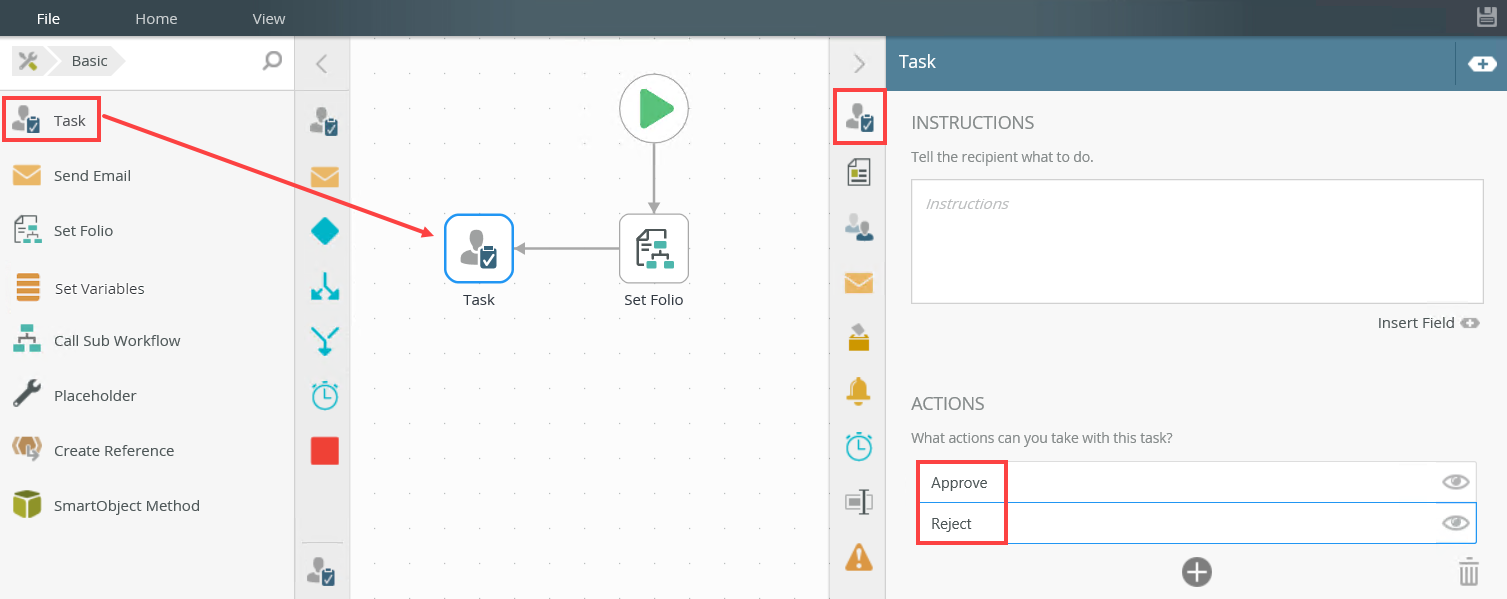
Task: Open the reminder bell tab icon
Action: pos(859,391)
